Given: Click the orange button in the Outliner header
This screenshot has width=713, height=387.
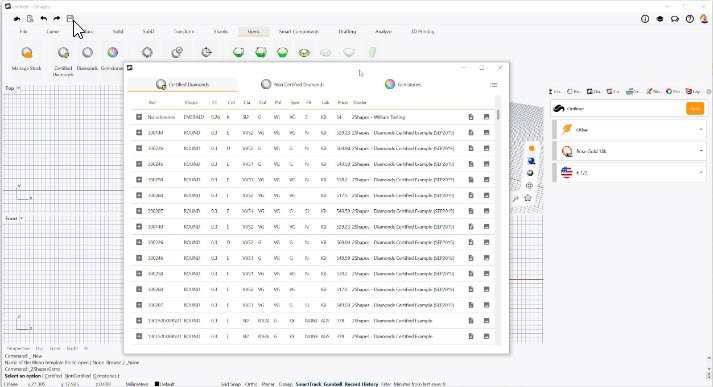Looking at the screenshot, I should [695, 108].
